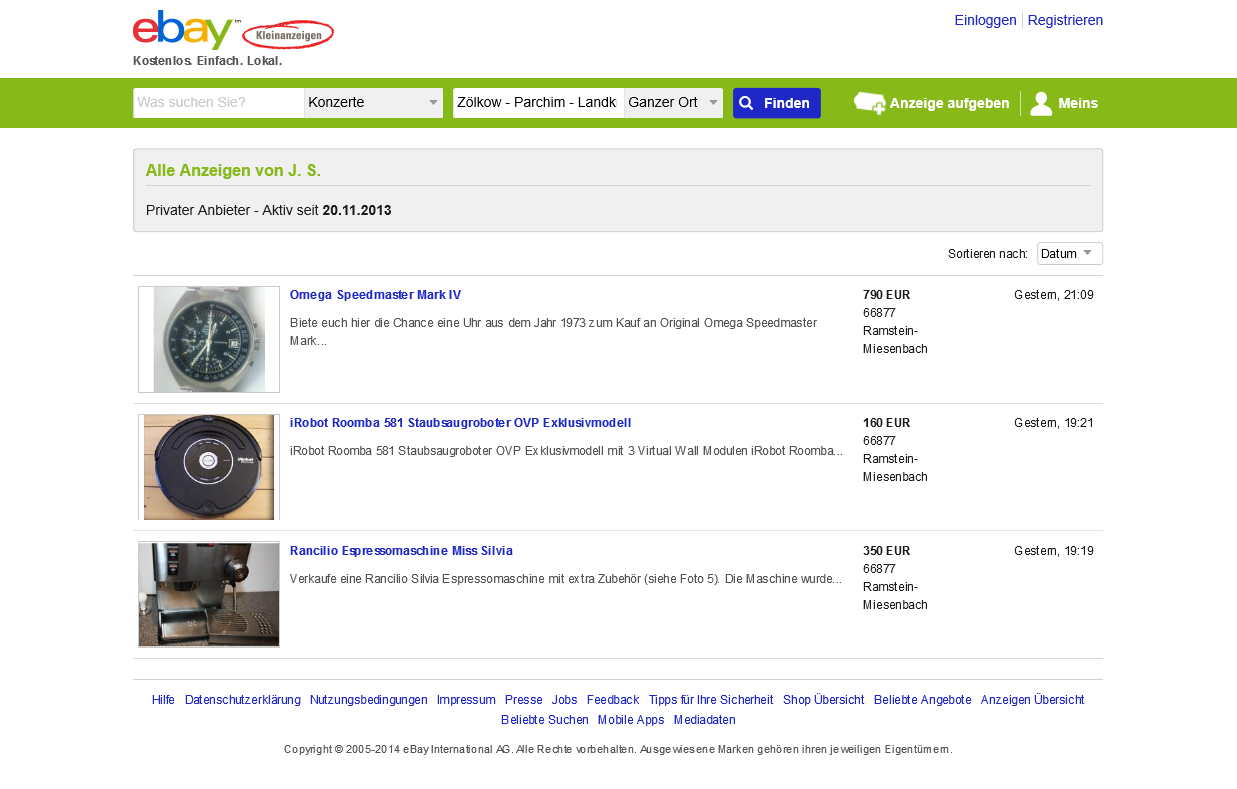Click the Rancilio listing description text
The width and height of the screenshot is (1237, 789).
tap(566, 579)
